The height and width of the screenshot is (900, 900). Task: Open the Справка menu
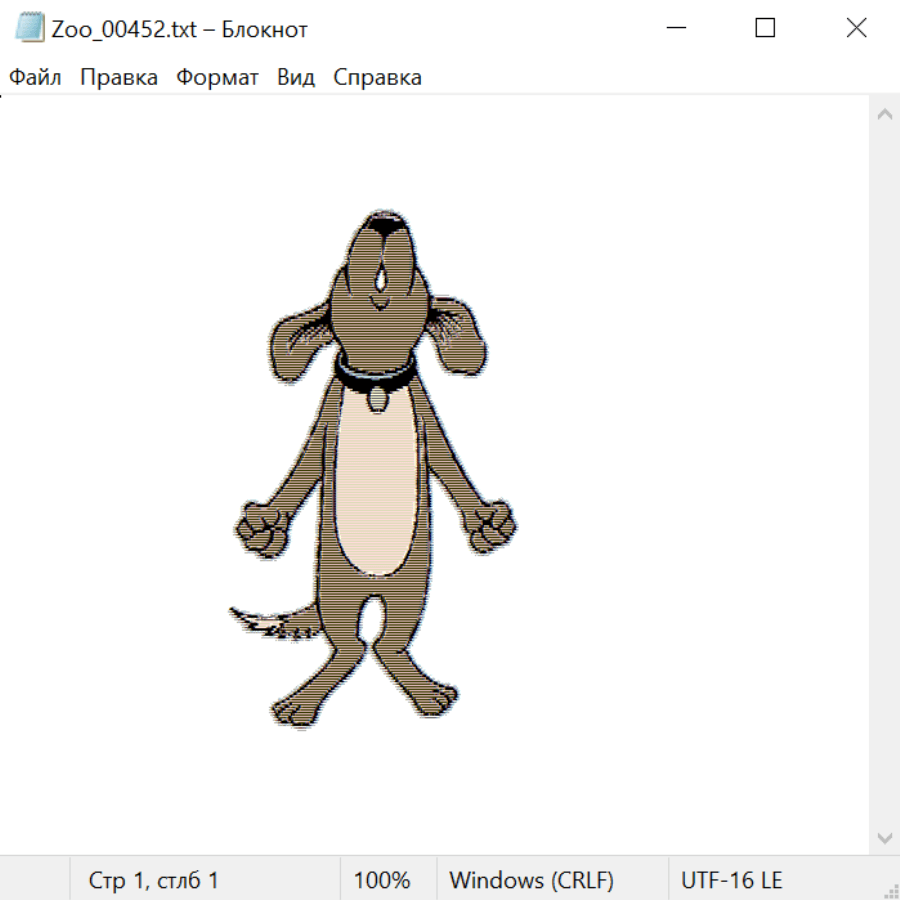tap(377, 78)
